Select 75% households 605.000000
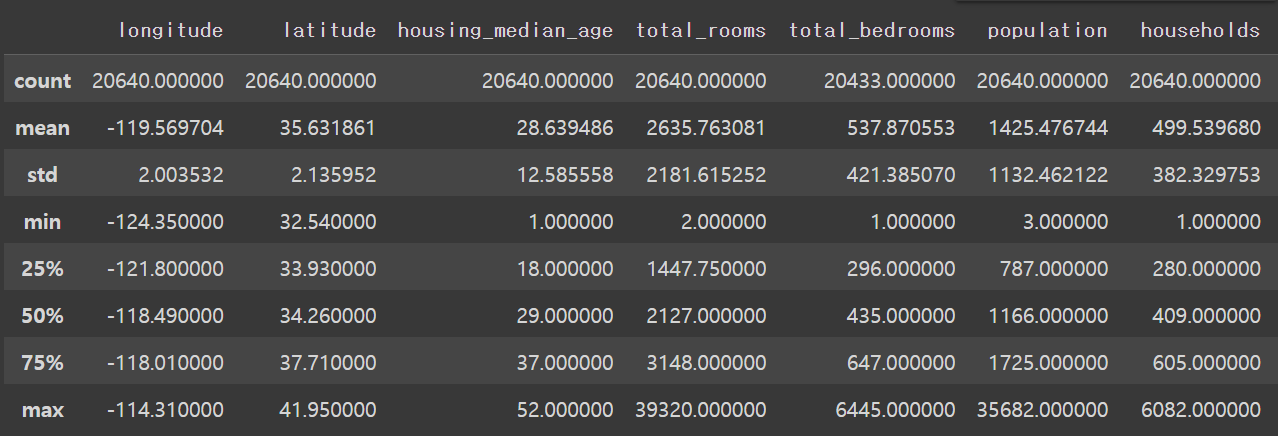The height and width of the screenshot is (436, 1278). tap(1206, 363)
